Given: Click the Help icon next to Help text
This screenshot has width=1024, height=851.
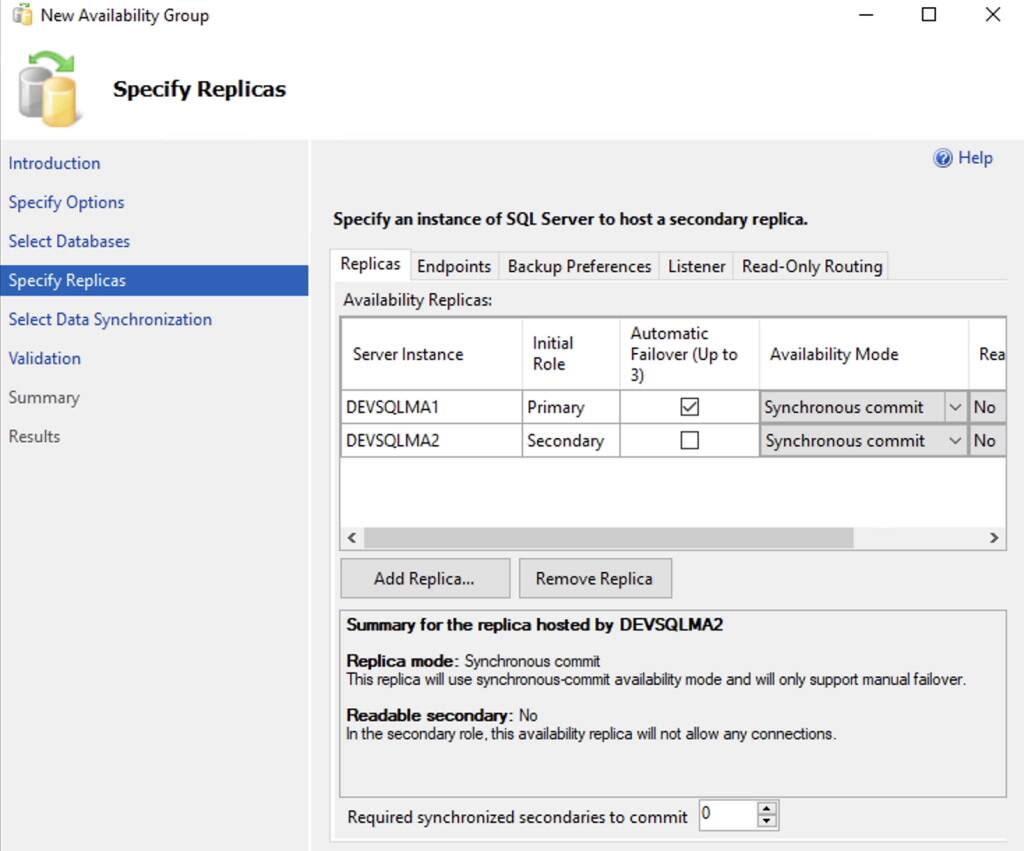Looking at the screenshot, I should point(944,158).
